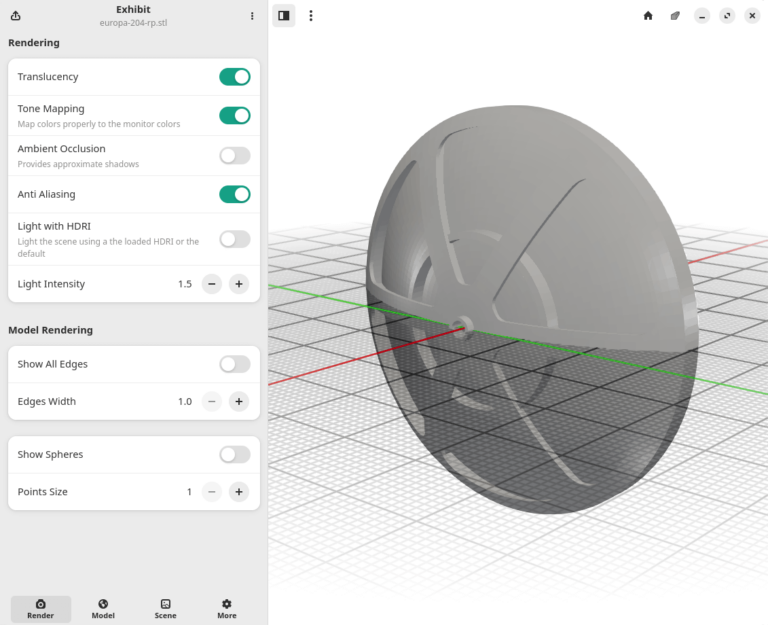The height and width of the screenshot is (625, 768).
Task: Click the gray 3D model in viewport
Action: click(x=533, y=309)
